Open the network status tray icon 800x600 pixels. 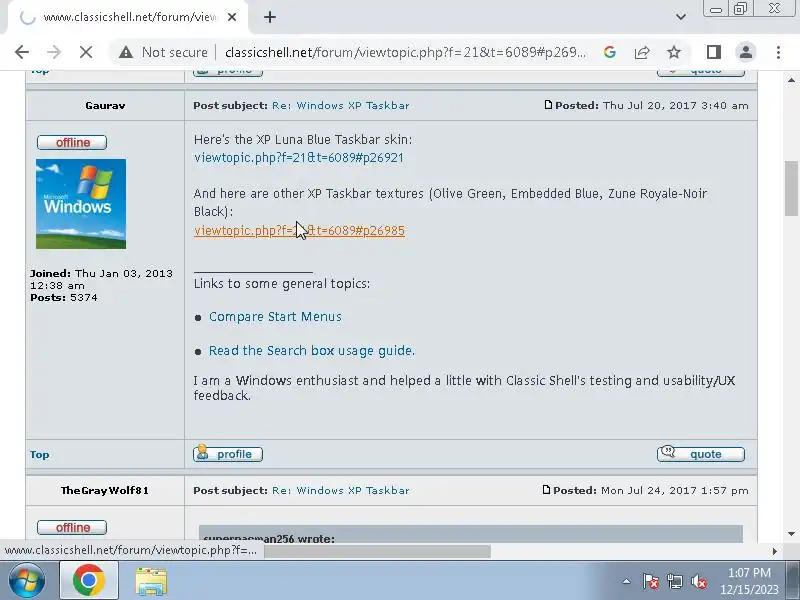[675, 581]
